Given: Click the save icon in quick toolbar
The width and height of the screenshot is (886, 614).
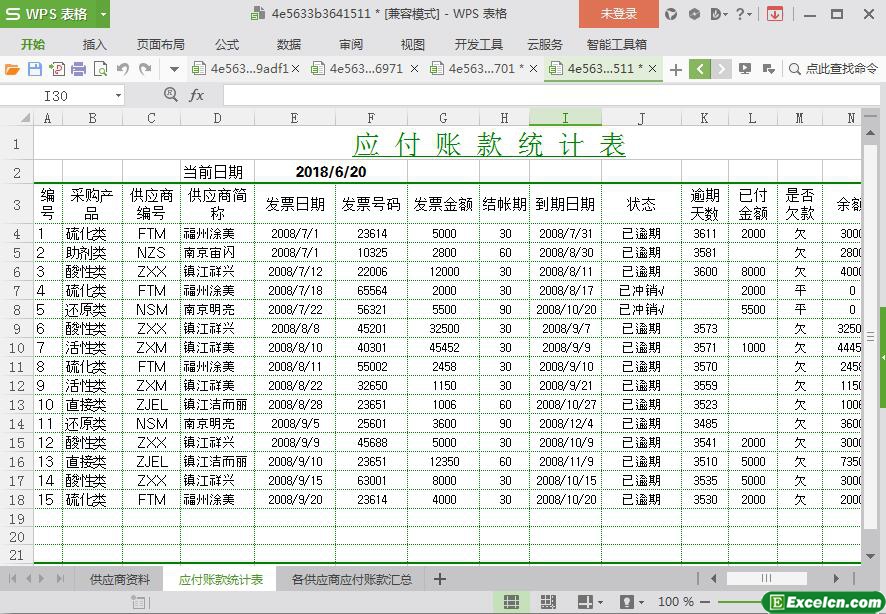Looking at the screenshot, I should [35, 69].
